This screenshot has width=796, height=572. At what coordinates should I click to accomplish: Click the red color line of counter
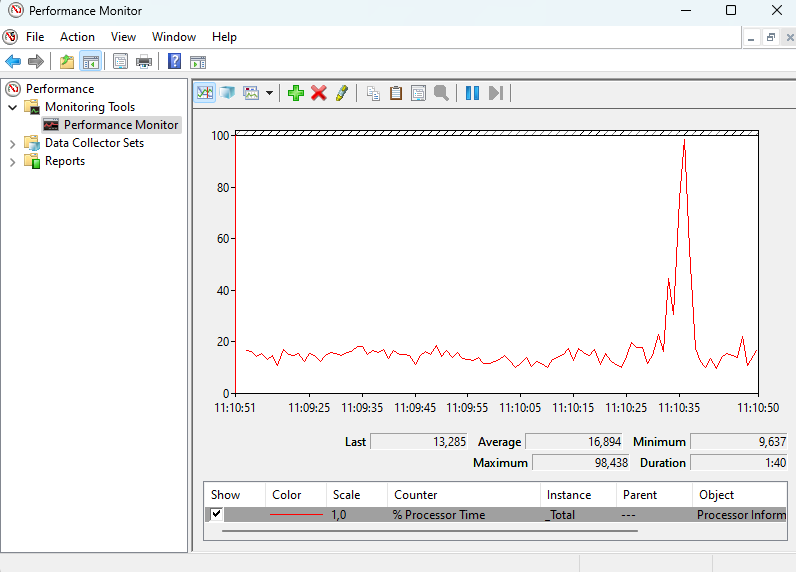tap(298, 515)
